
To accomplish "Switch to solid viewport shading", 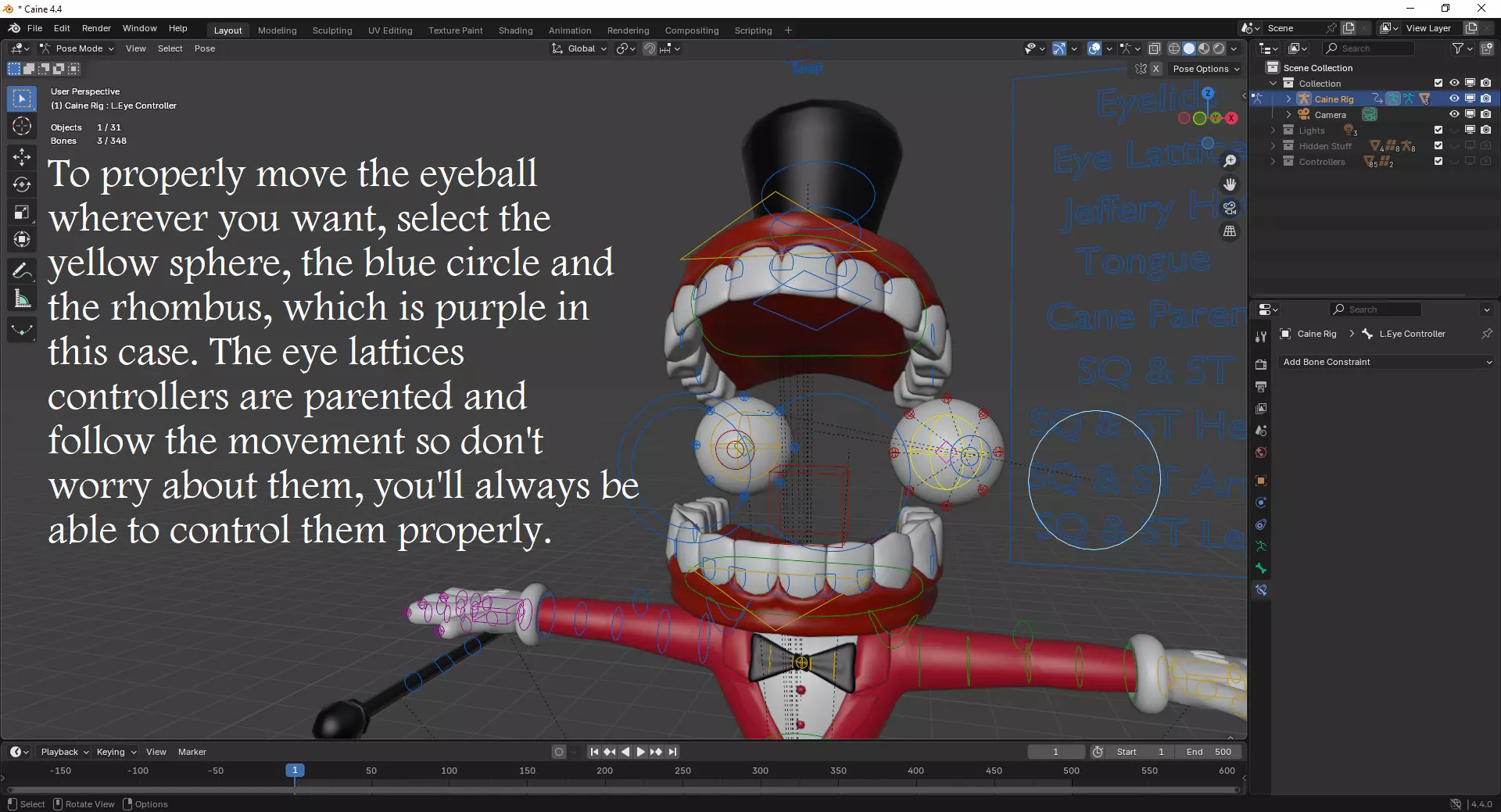I will (1189, 48).
